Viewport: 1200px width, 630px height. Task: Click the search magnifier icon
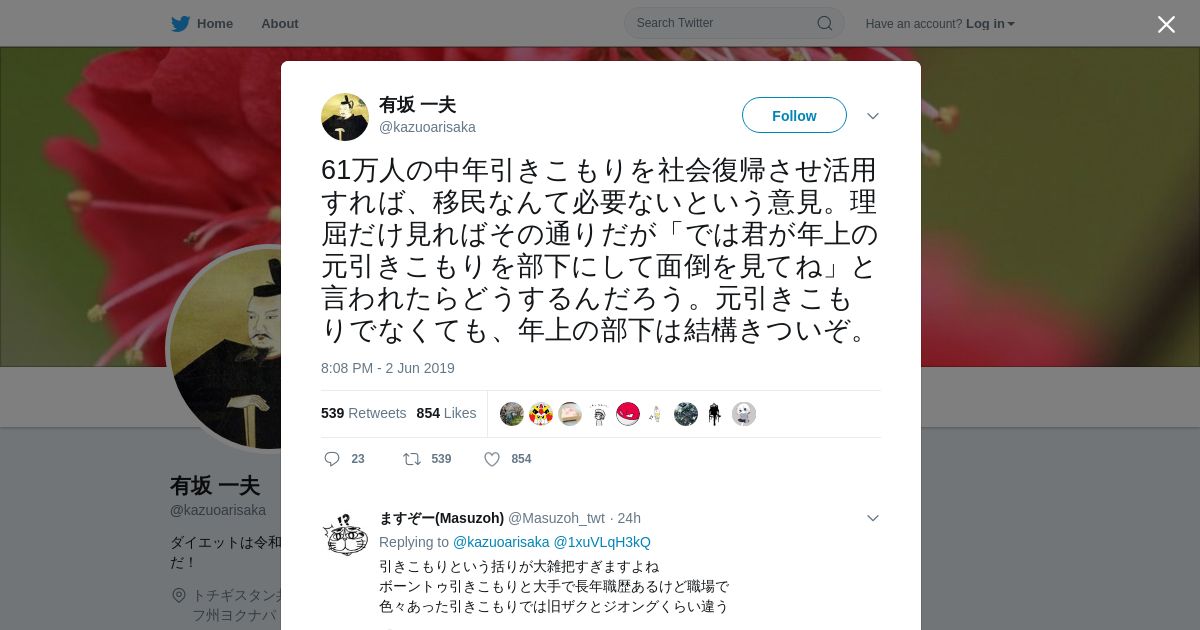pyautogui.click(x=825, y=23)
